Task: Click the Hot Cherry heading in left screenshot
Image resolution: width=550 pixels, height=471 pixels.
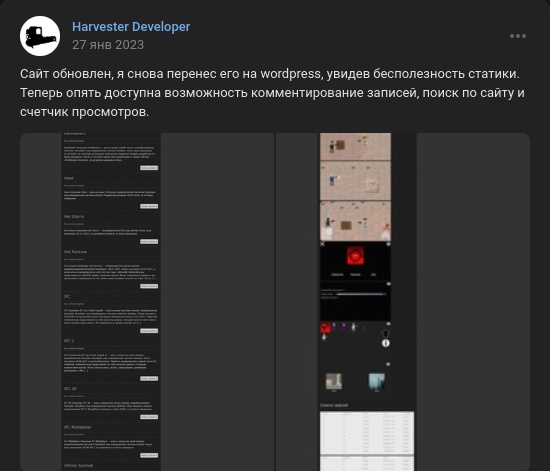Action: tap(74, 216)
